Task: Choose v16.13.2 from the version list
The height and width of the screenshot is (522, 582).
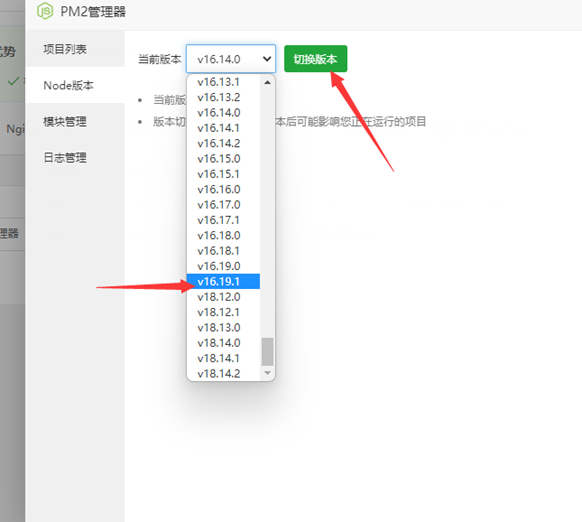Action: 223,97
